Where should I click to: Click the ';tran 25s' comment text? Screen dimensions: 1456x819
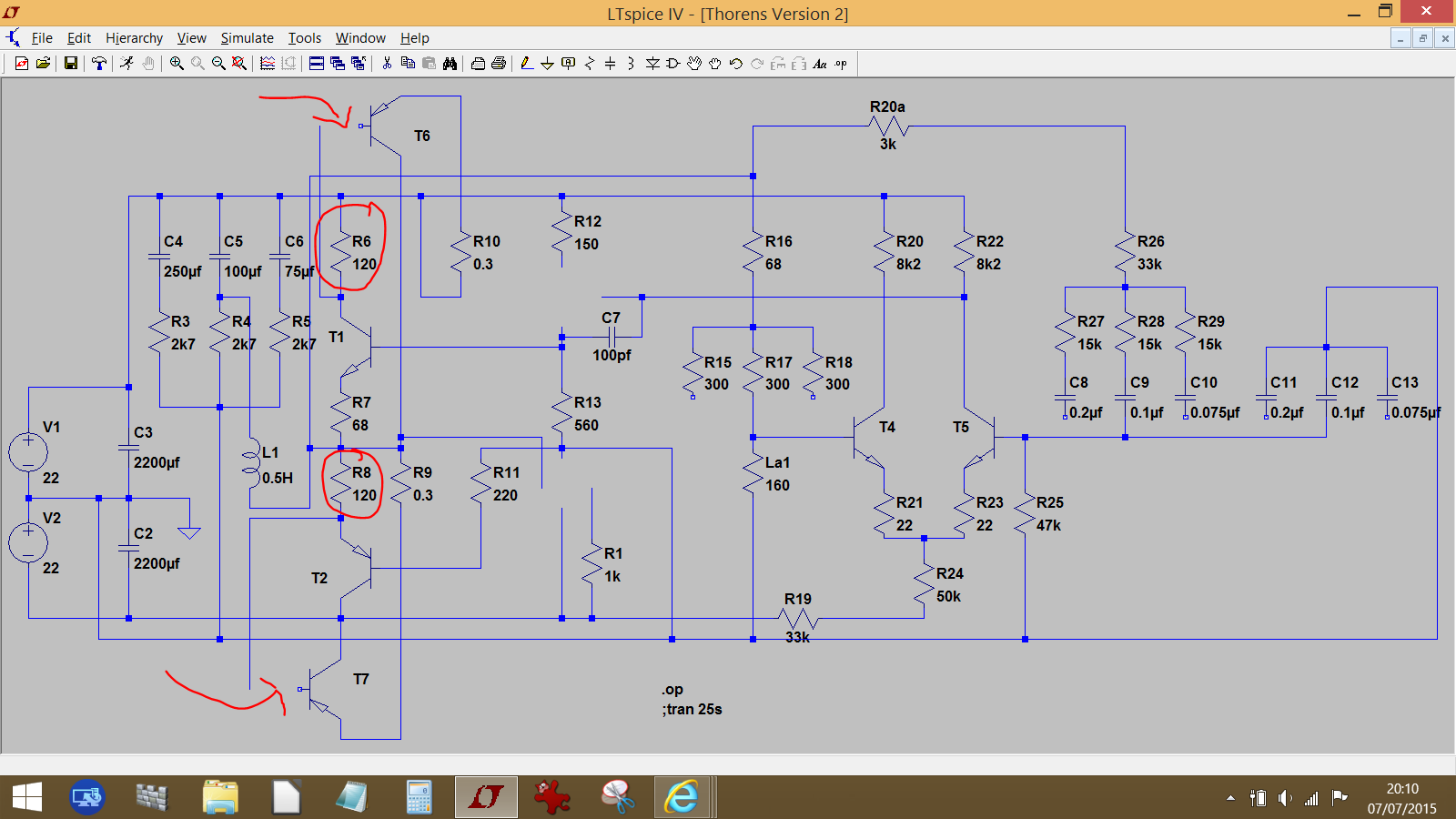[692, 710]
